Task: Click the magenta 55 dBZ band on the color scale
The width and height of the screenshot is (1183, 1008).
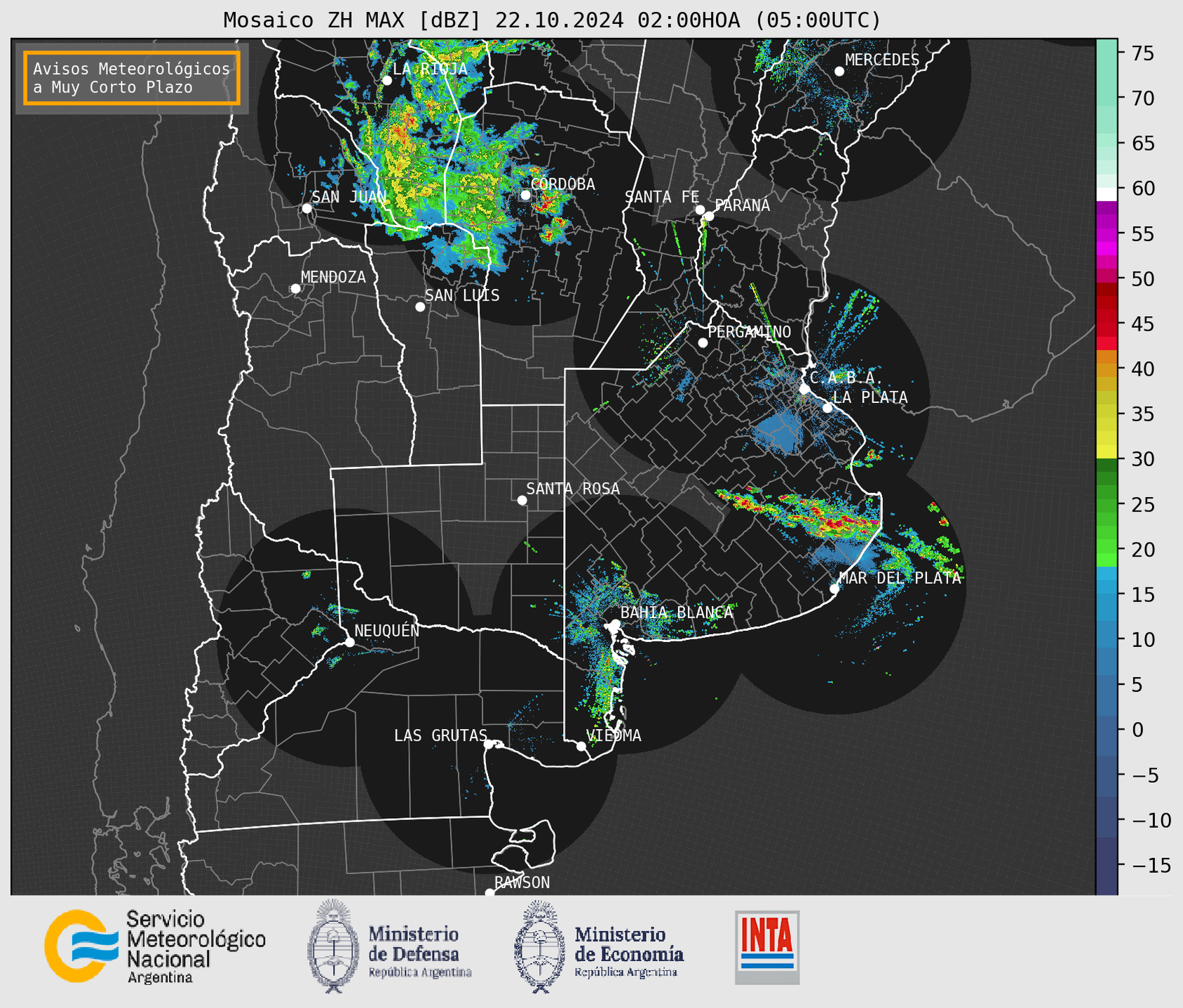Action: pyautogui.click(x=1107, y=233)
